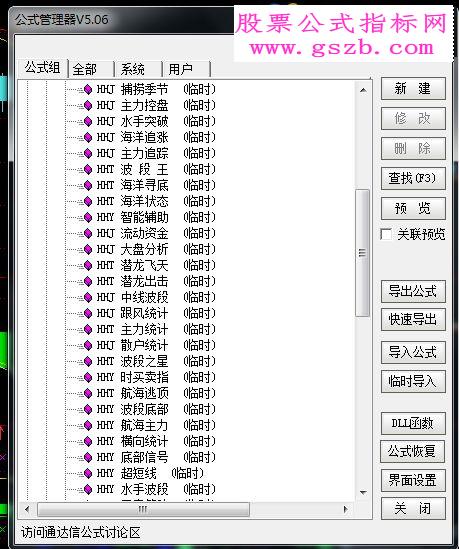The image size is (459, 549).
Task: Click the purple icon beside 时买卖指
Action: (88, 377)
